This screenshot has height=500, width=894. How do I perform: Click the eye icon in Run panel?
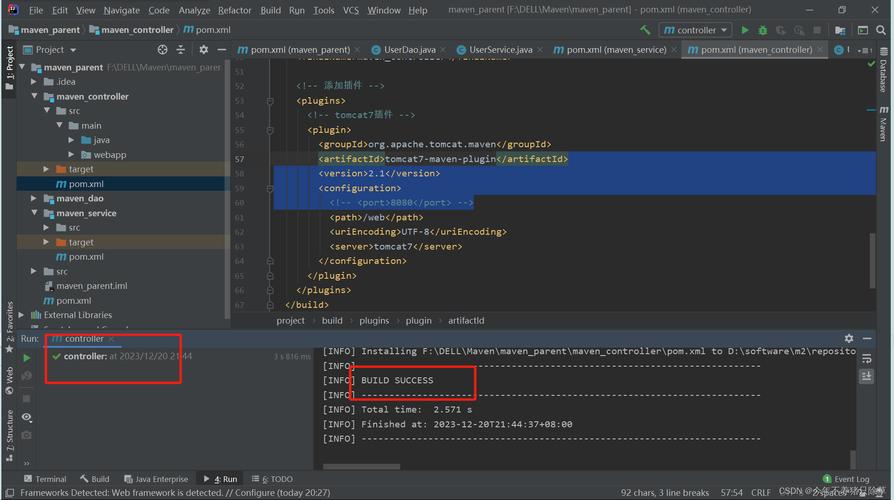27,417
